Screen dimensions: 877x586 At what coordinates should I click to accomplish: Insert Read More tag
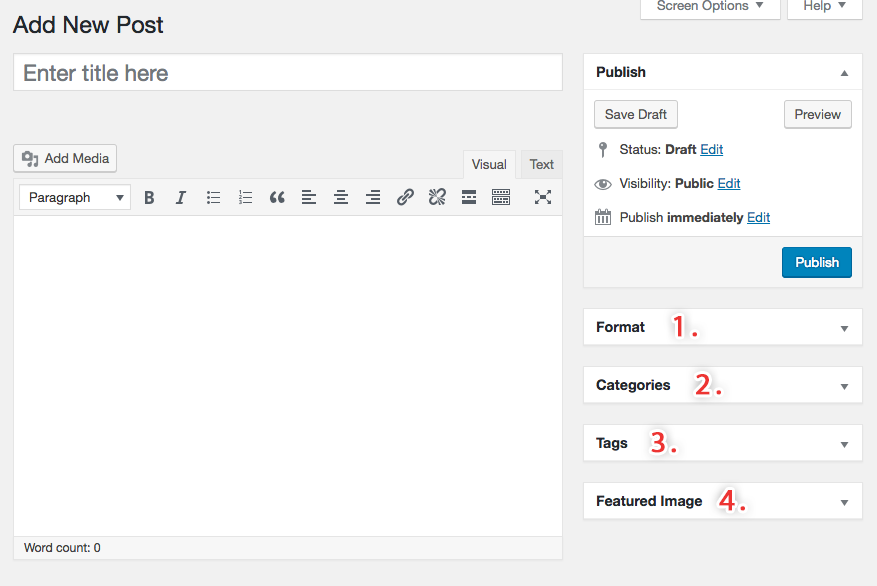click(469, 198)
